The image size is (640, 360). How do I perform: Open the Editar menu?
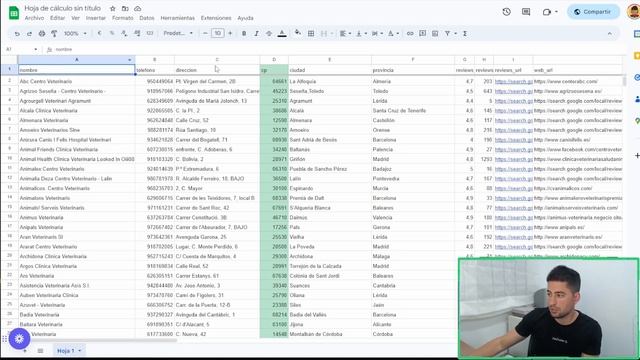pos(57,18)
